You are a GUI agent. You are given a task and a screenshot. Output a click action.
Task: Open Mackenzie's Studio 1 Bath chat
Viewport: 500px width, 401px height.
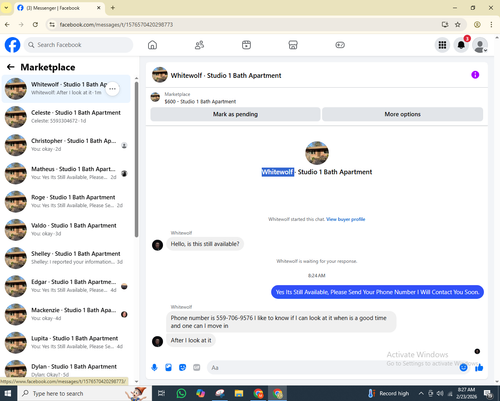click(66, 314)
